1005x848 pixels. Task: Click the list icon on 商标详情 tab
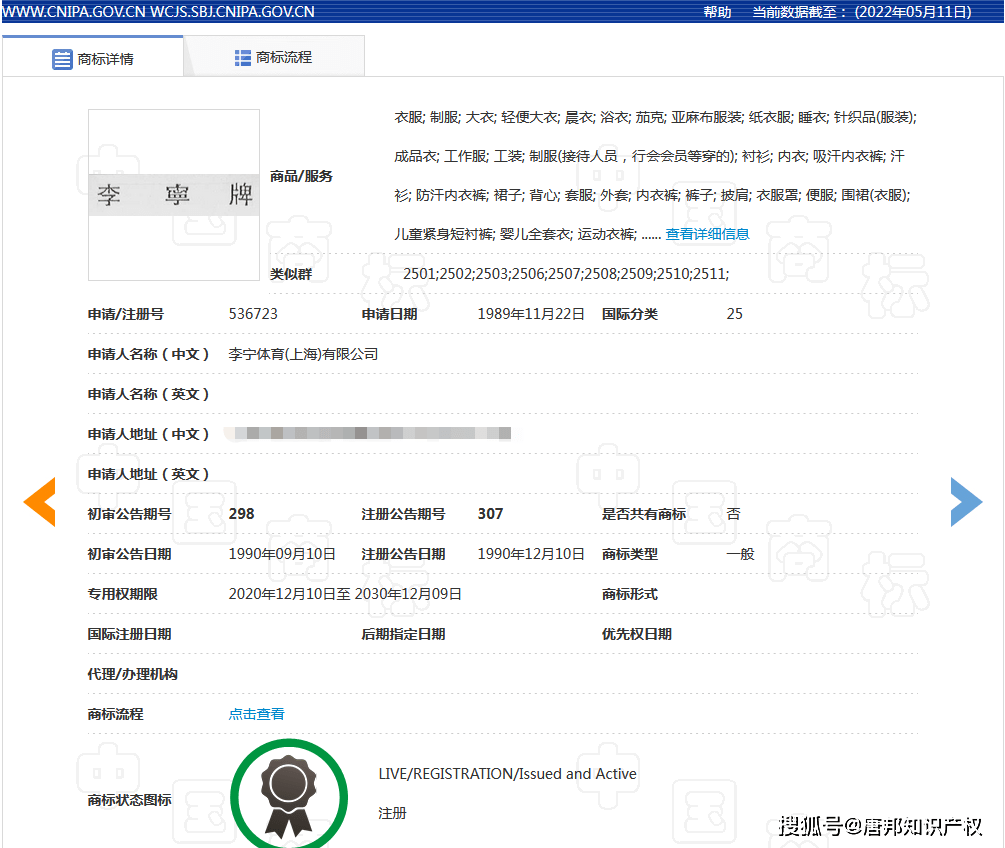pyautogui.click(x=62, y=59)
